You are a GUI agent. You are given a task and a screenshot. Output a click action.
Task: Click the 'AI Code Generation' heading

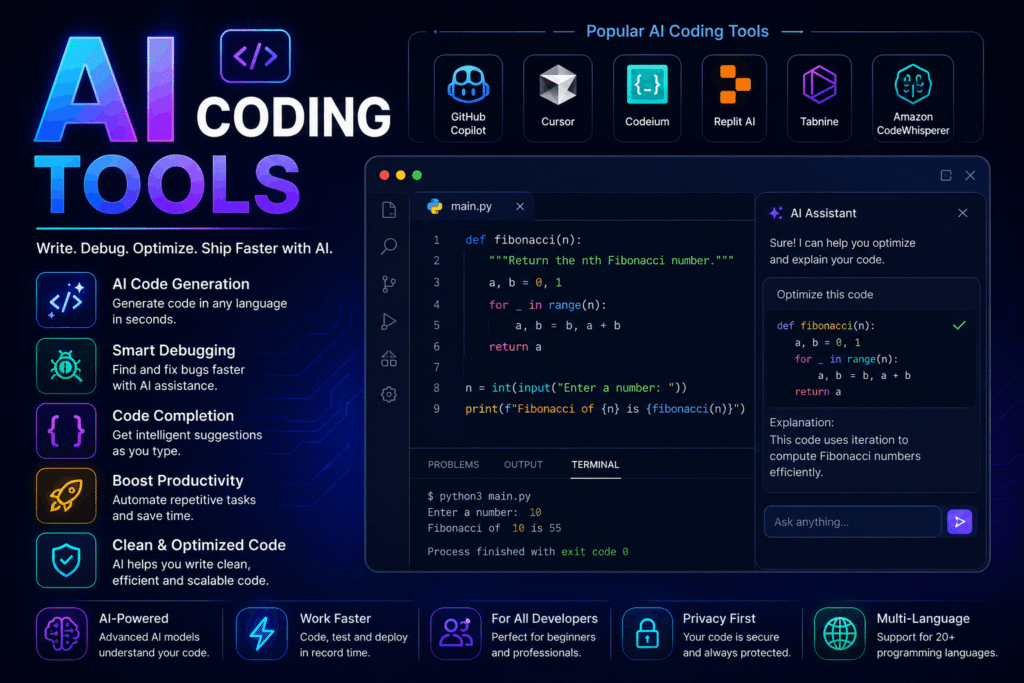point(181,284)
